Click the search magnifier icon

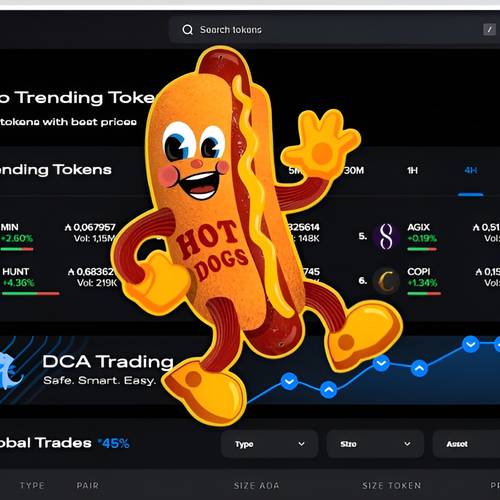(188, 30)
